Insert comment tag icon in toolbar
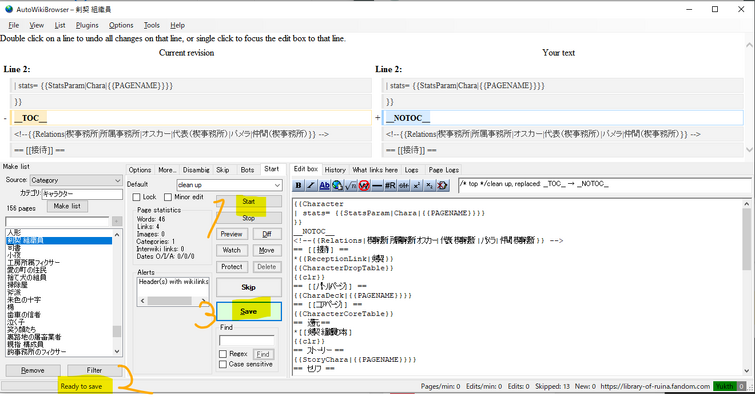 (x=443, y=185)
